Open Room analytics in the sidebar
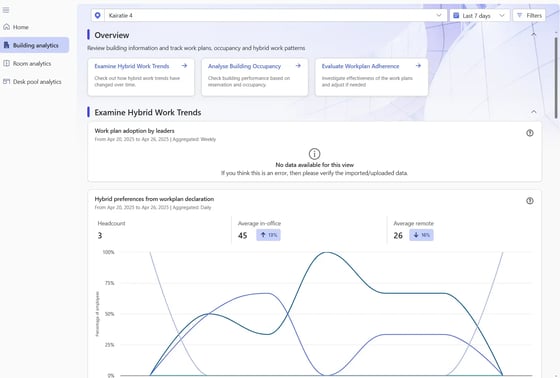 [x=32, y=63]
